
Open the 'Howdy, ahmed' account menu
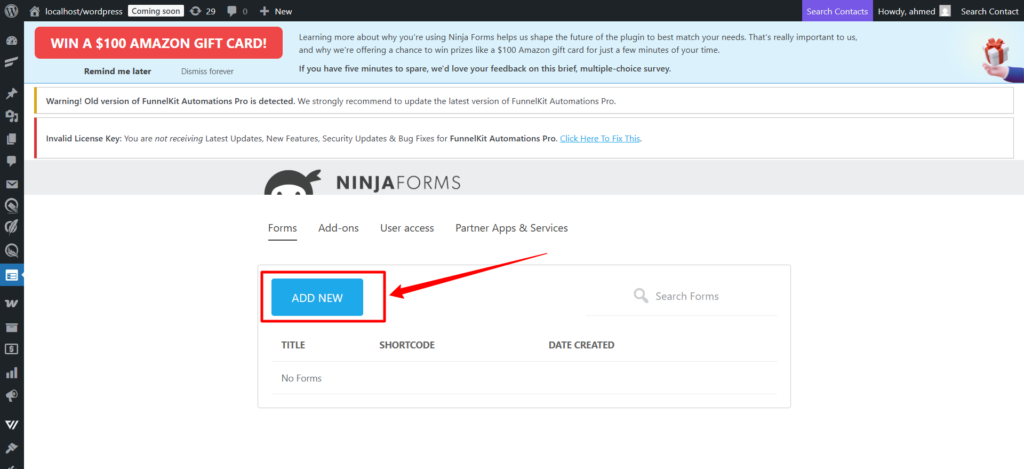pos(913,11)
